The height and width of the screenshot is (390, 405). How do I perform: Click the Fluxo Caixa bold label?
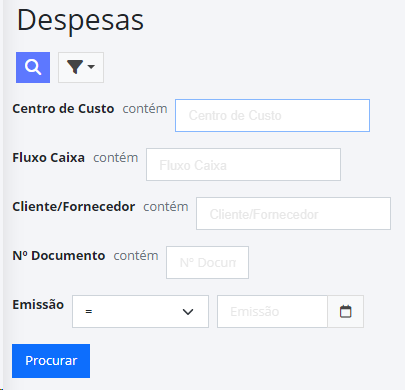[x=49, y=158]
